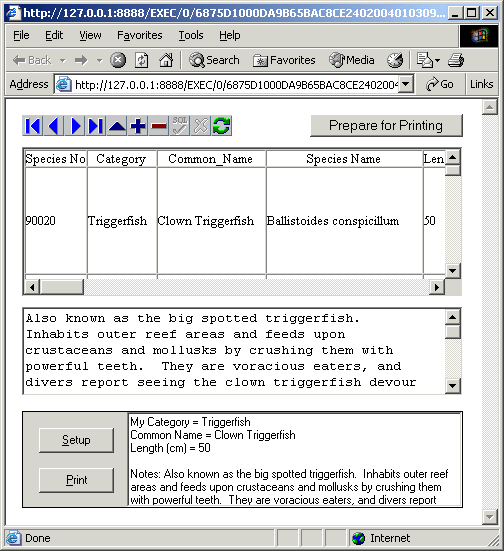Click the Triggerfish category cell

coord(122,221)
